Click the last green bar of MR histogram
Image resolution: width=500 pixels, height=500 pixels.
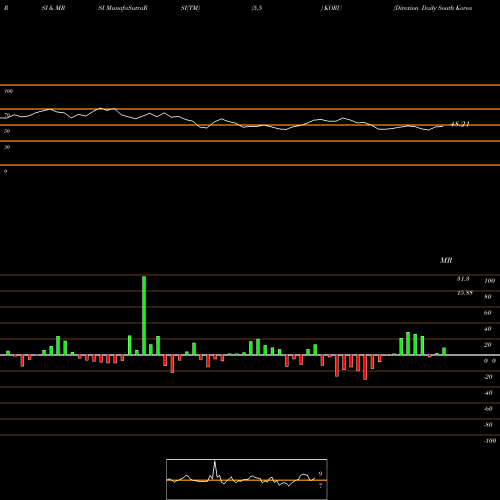pos(444,351)
